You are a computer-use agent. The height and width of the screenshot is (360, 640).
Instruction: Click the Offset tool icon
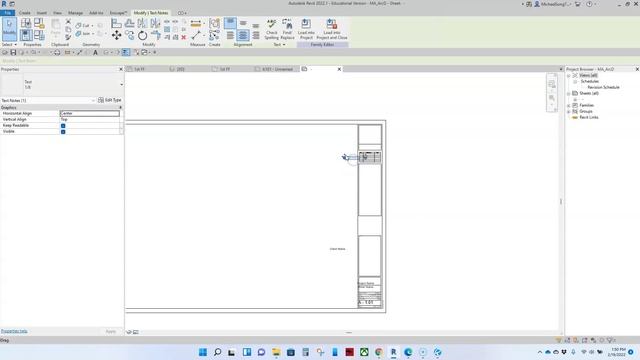point(129,23)
